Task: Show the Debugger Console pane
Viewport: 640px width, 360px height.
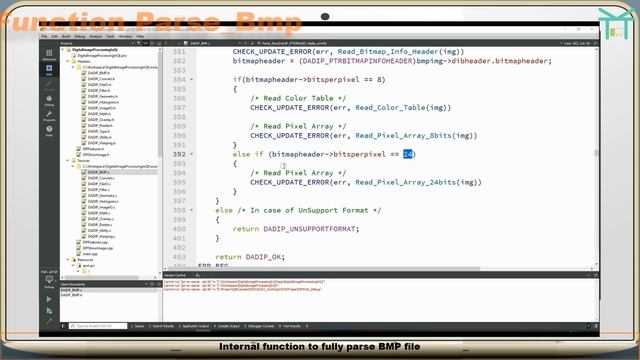Action: click(259, 326)
